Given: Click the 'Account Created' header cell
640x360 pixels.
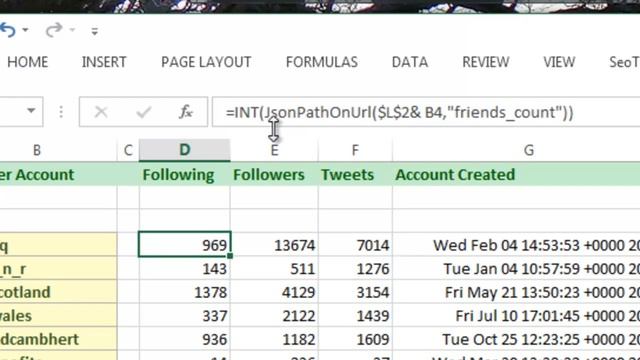Looking at the screenshot, I should point(516,174).
